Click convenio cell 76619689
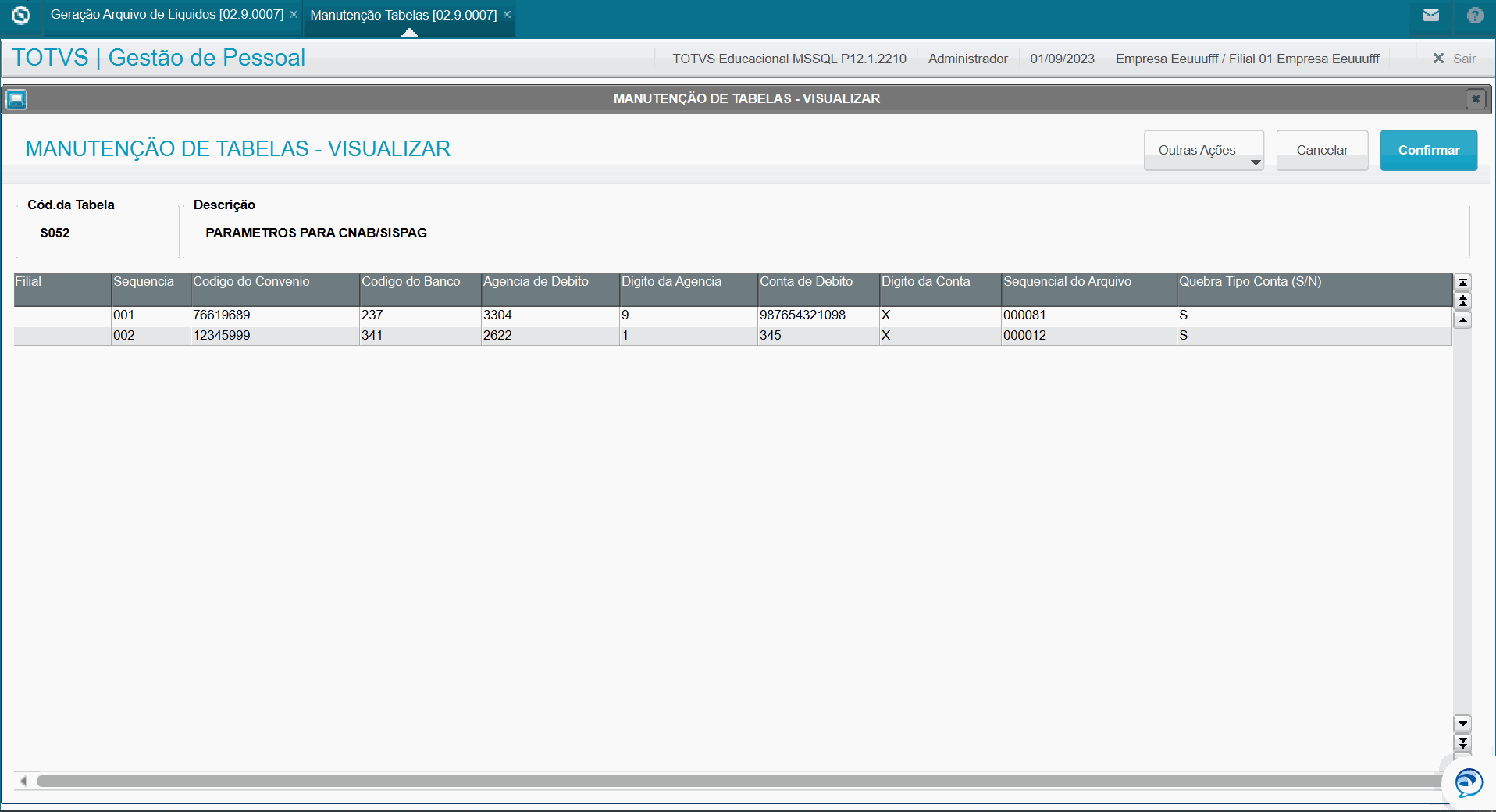1496x812 pixels. tap(275, 315)
